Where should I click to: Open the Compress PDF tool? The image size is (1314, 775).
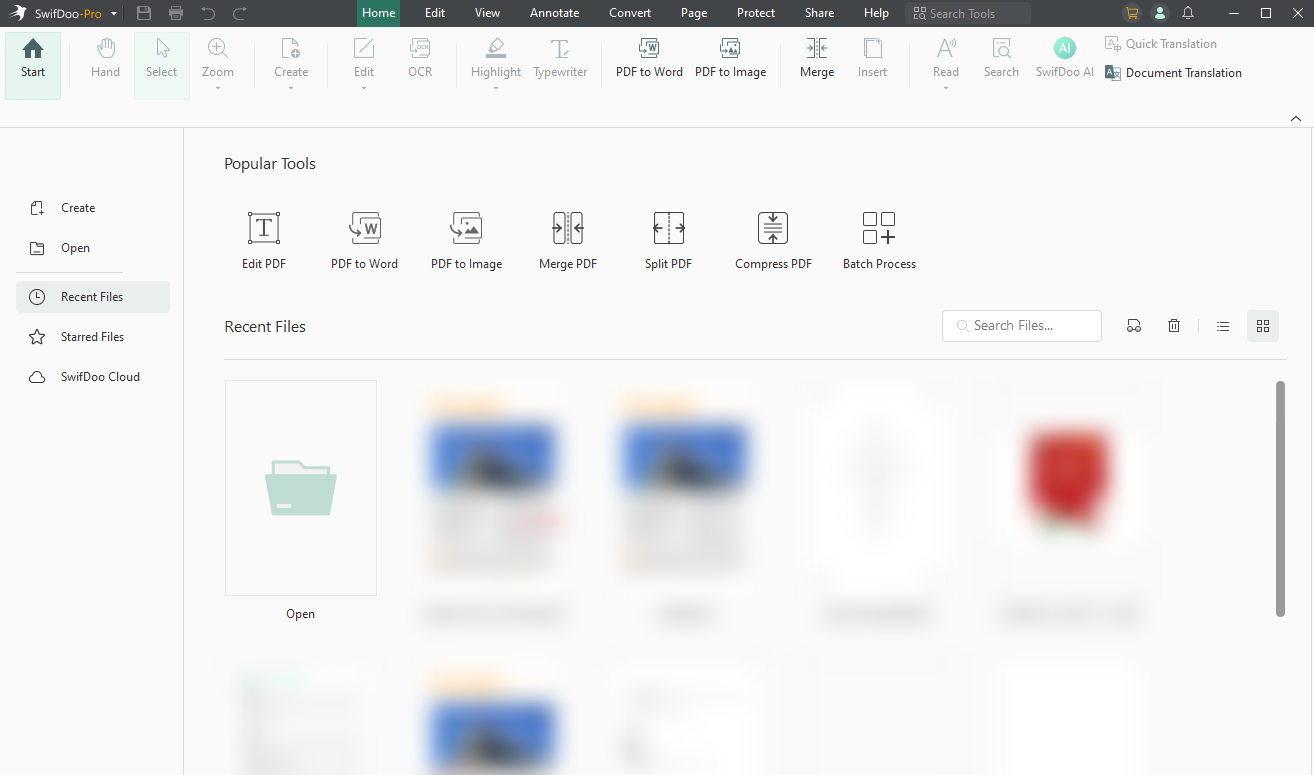[x=772, y=238]
